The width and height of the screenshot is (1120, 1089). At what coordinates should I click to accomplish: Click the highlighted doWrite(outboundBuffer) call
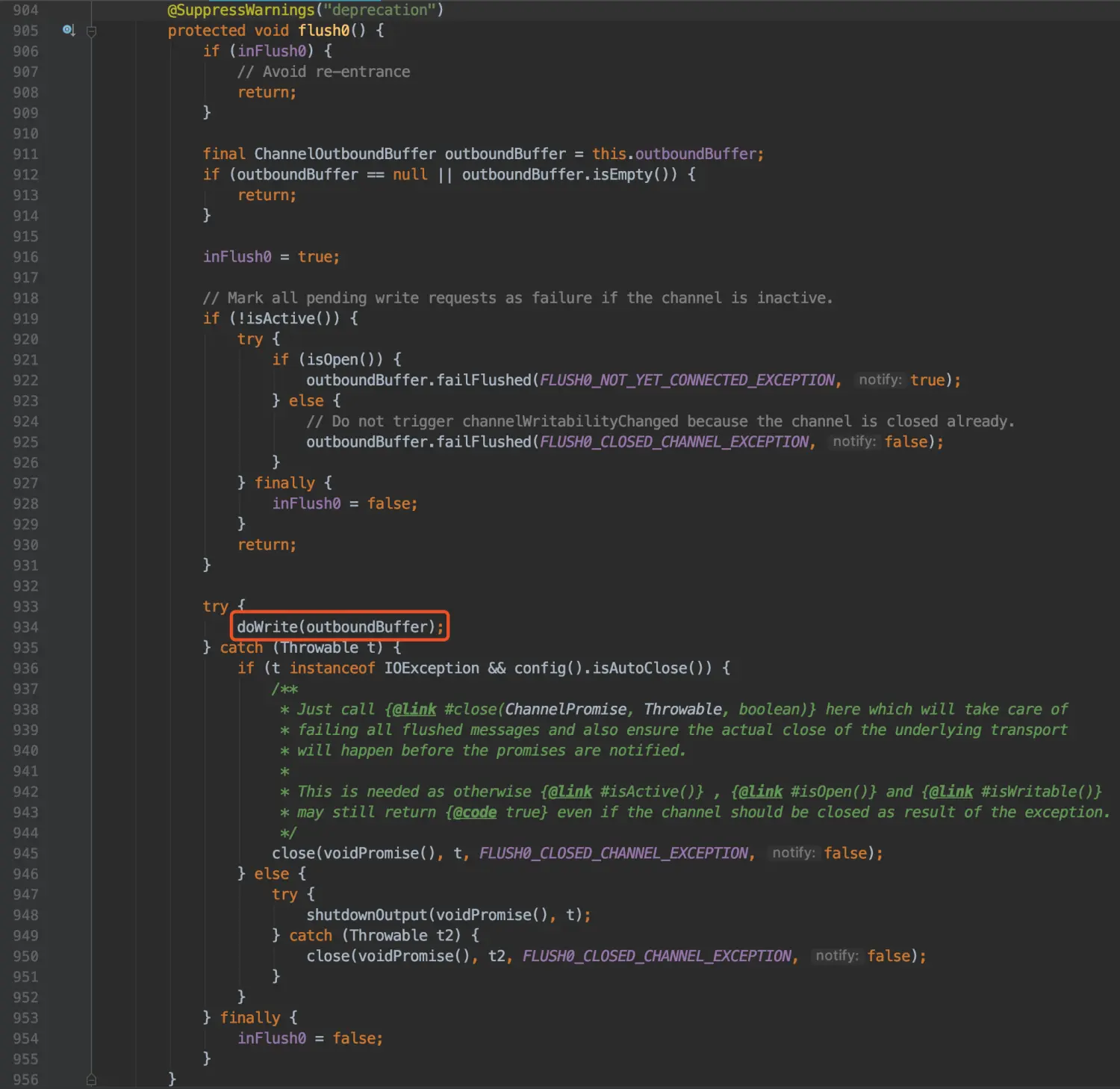(x=340, y=627)
